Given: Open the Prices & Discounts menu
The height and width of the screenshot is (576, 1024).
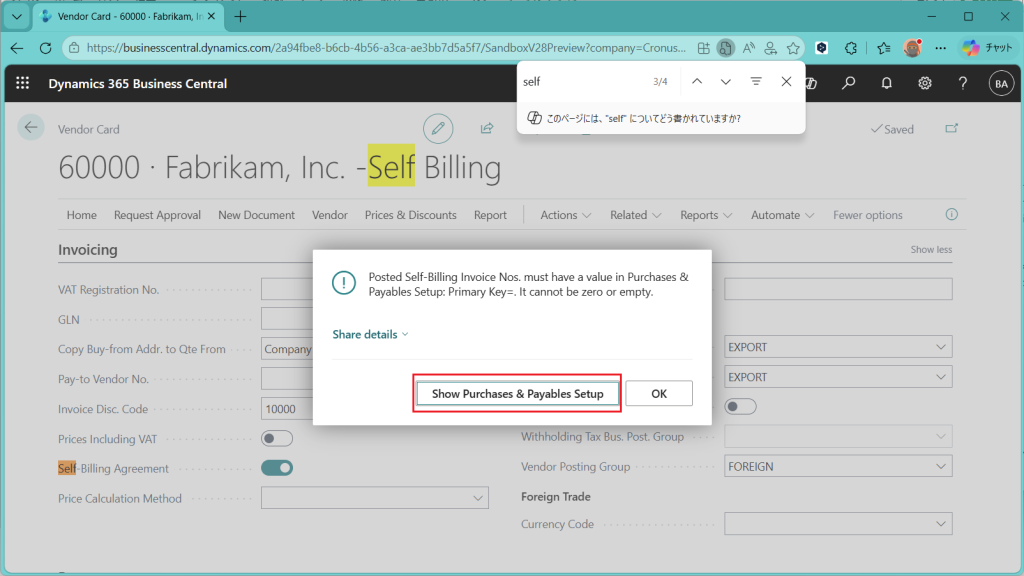Looking at the screenshot, I should point(410,215).
